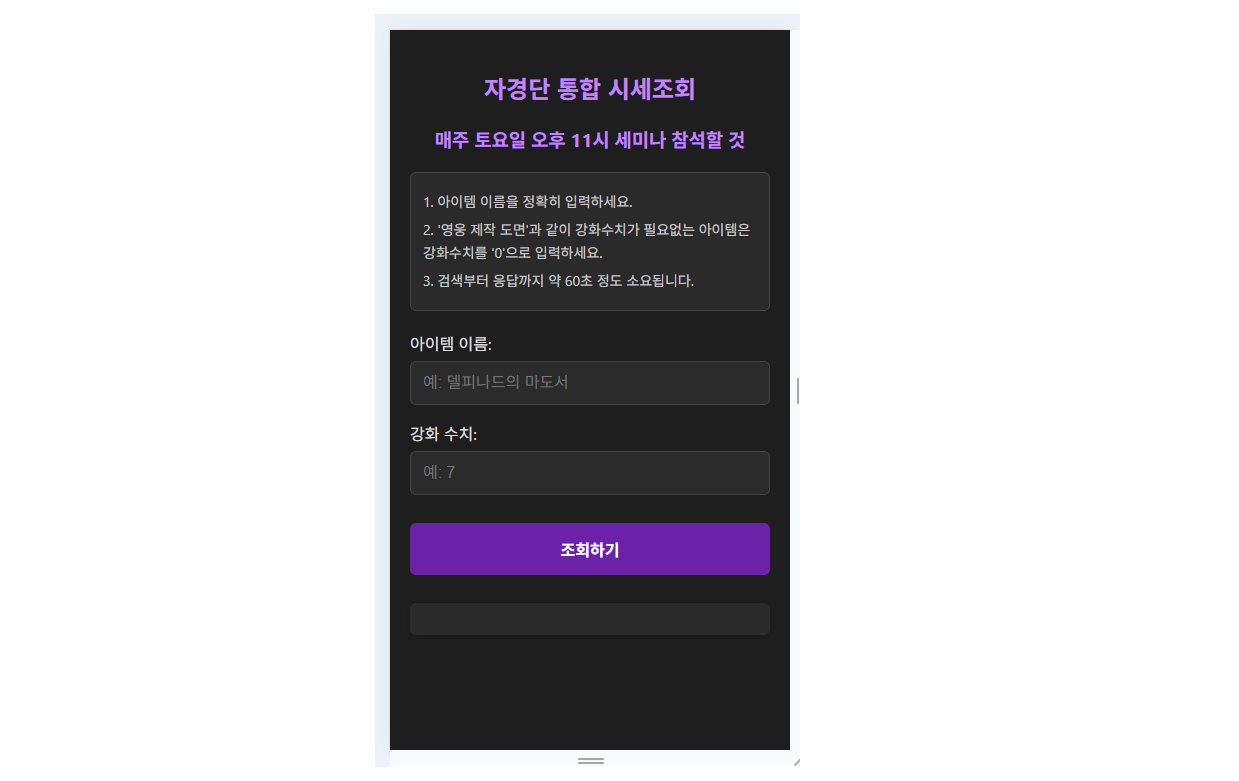This screenshot has width=1239, height=781.
Task: Click the empty result box below 조회하기
Action: (x=590, y=619)
